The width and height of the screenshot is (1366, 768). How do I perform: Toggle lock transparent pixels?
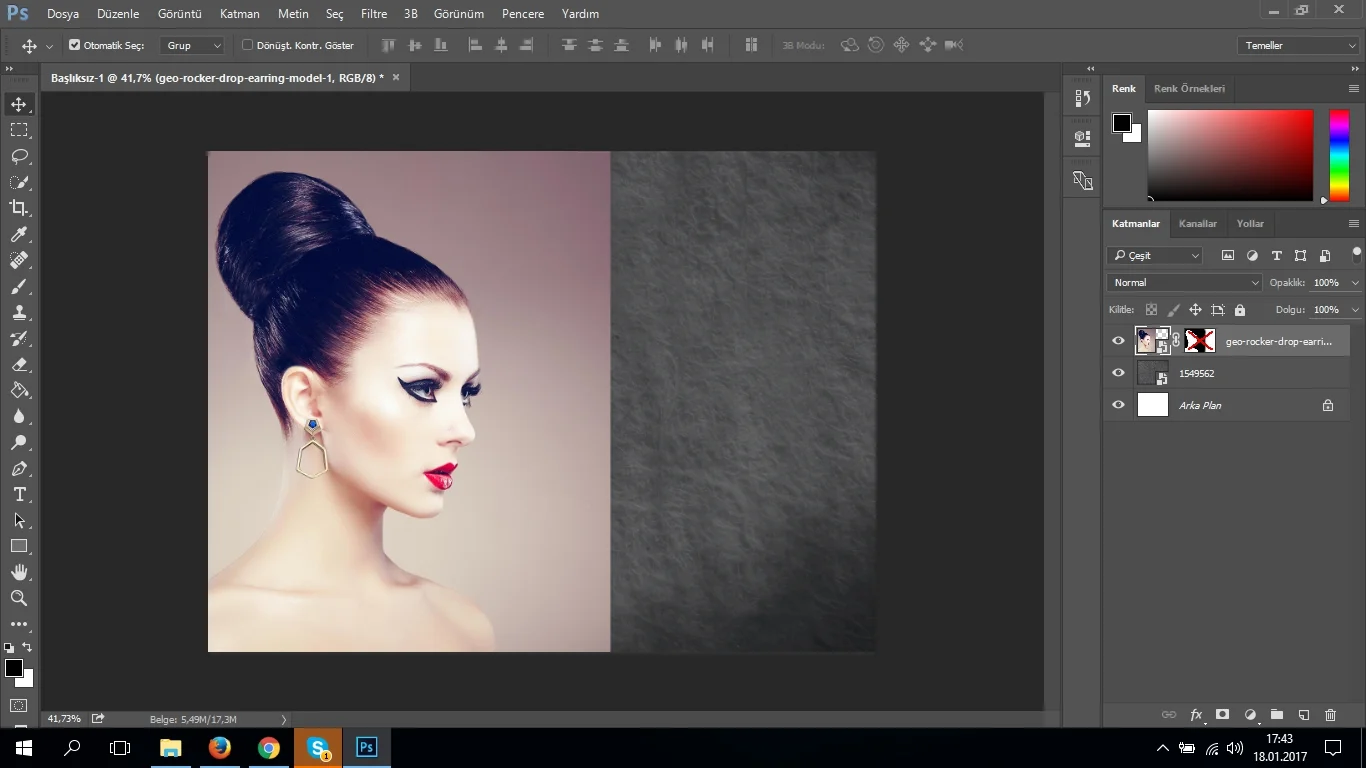[x=1151, y=310]
